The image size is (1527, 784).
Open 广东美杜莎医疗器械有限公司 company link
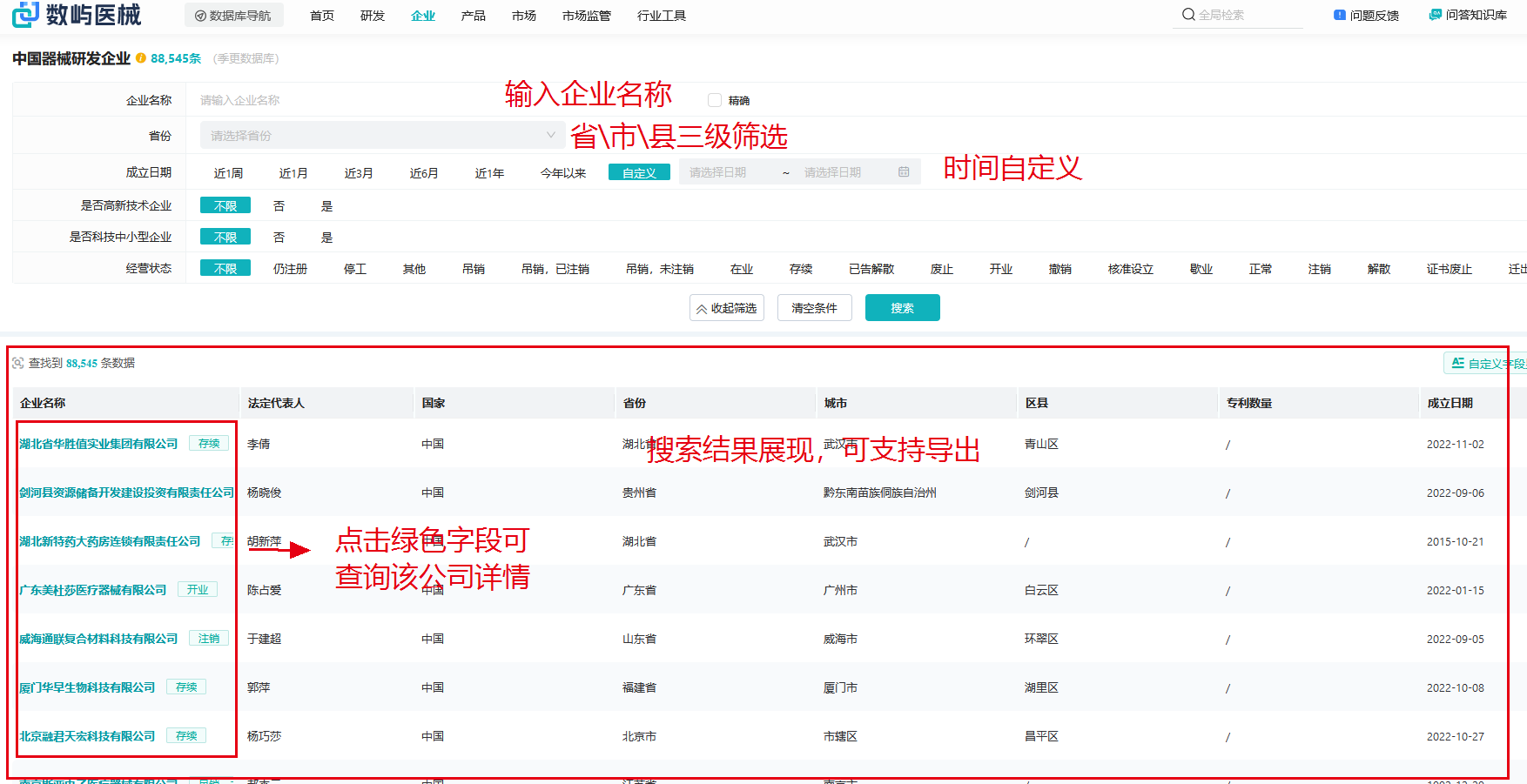(x=93, y=590)
